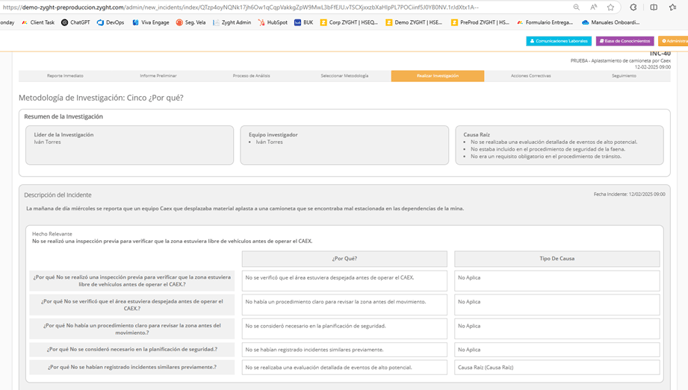Open the Causa Raíz (Causa Raíz) cause type field
This screenshot has height=390, width=688.
coord(557,368)
